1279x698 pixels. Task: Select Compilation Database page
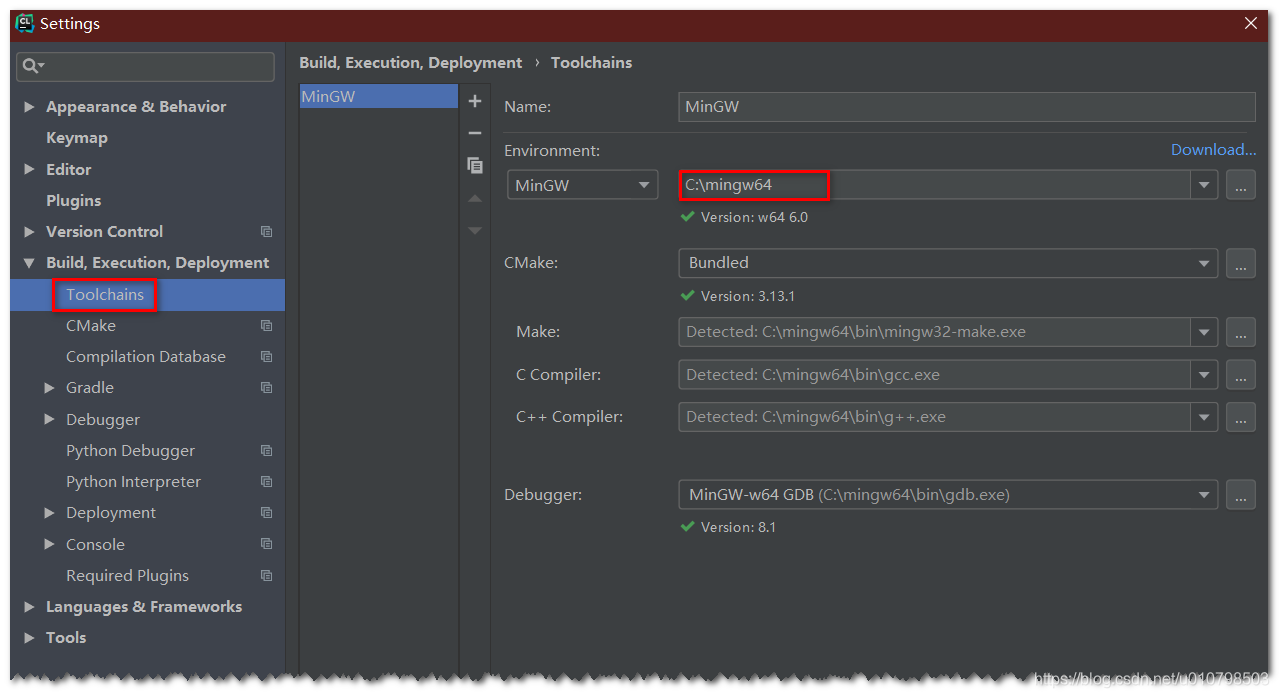(147, 357)
